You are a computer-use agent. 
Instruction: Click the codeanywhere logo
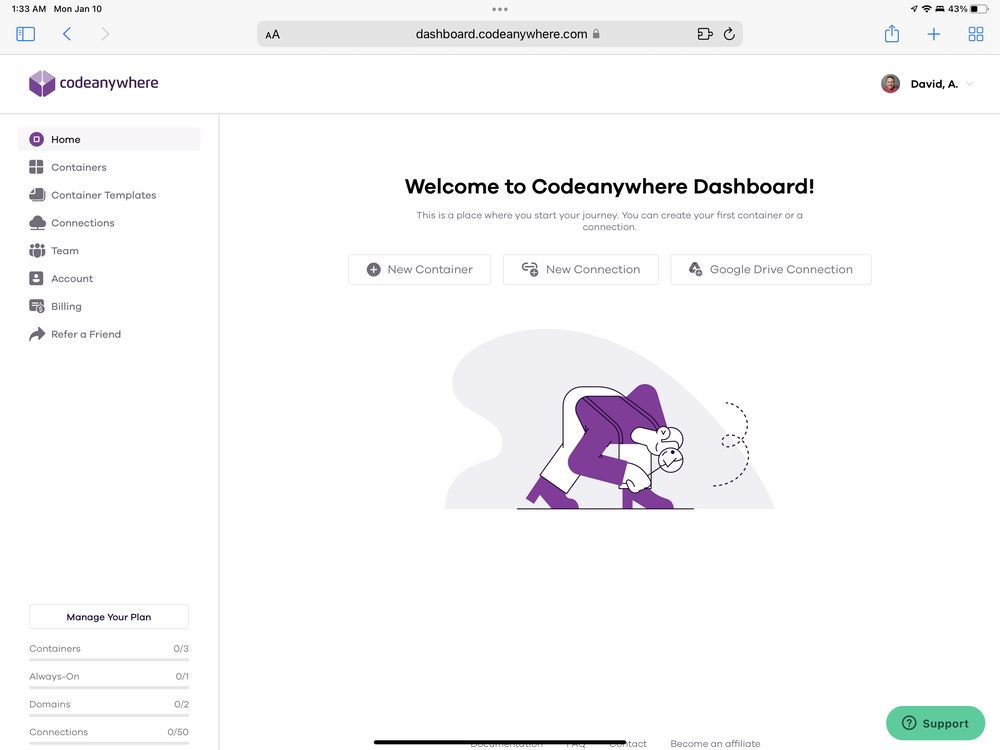94,84
